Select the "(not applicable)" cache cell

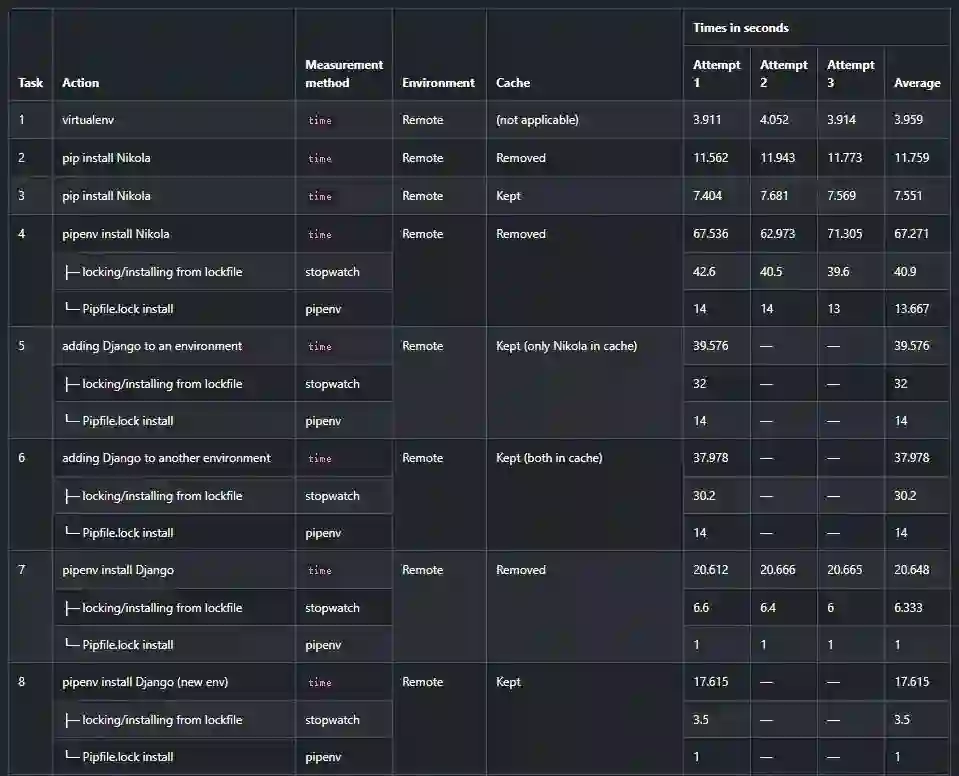pyautogui.click(x=537, y=120)
